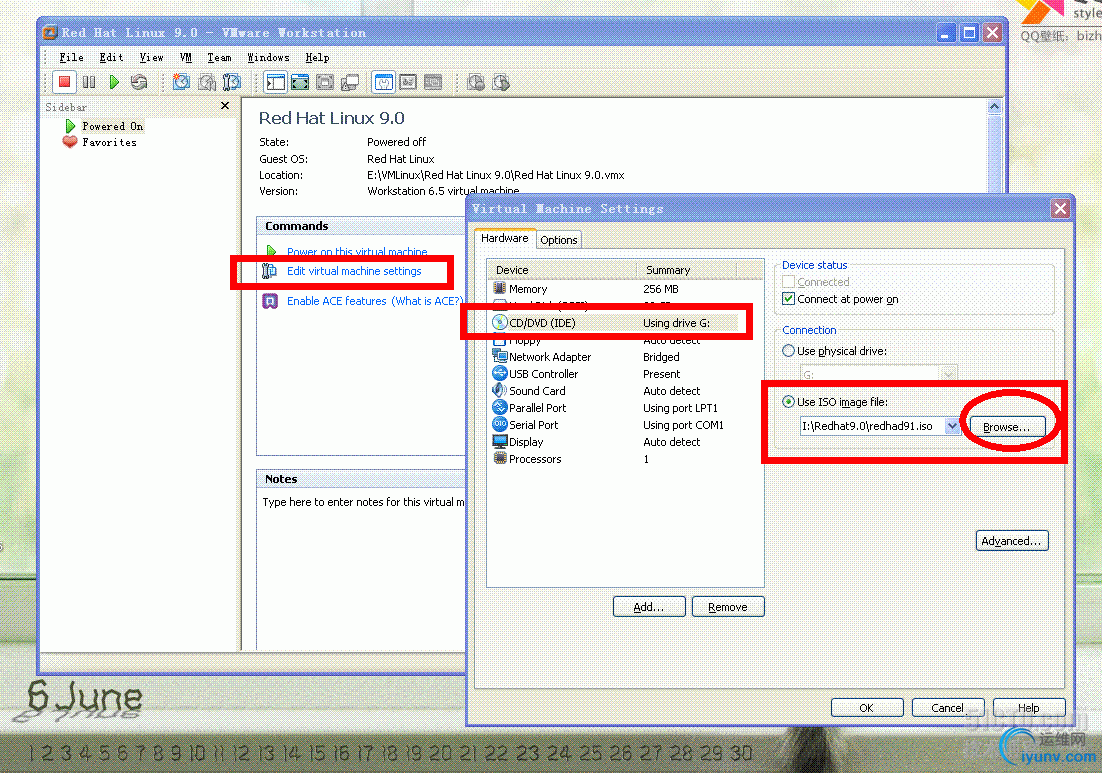Click the Device column header
Viewport: 1102px width, 773px height.
point(562,270)
